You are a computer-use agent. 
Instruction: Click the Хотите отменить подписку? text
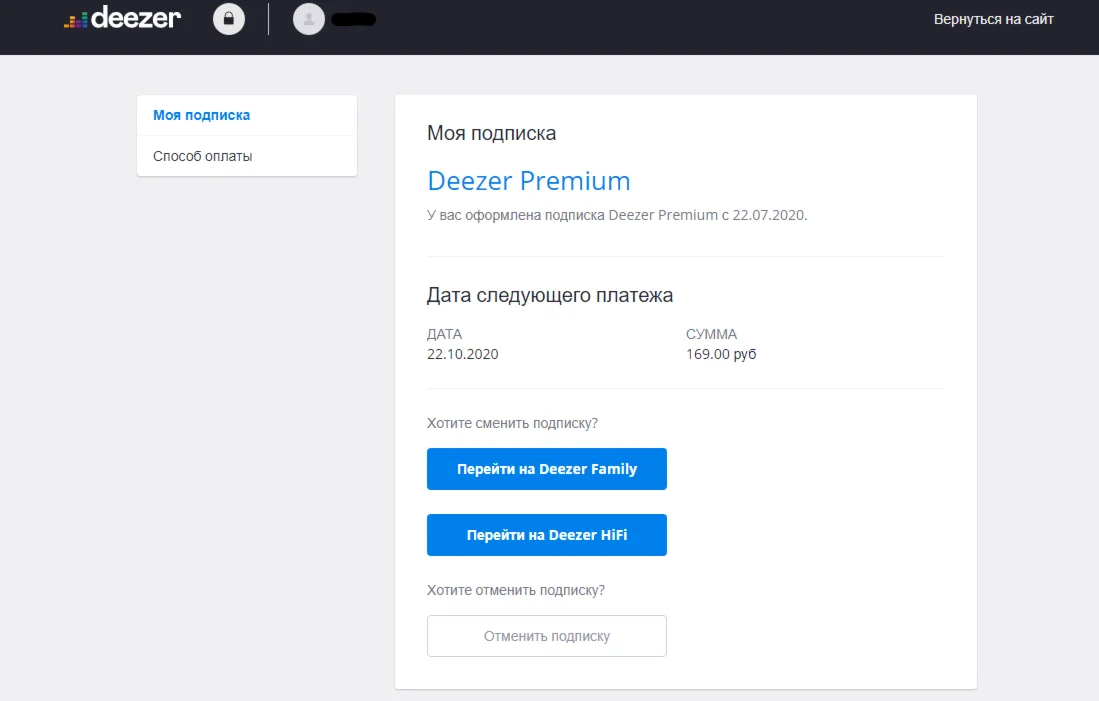point(516,590)
